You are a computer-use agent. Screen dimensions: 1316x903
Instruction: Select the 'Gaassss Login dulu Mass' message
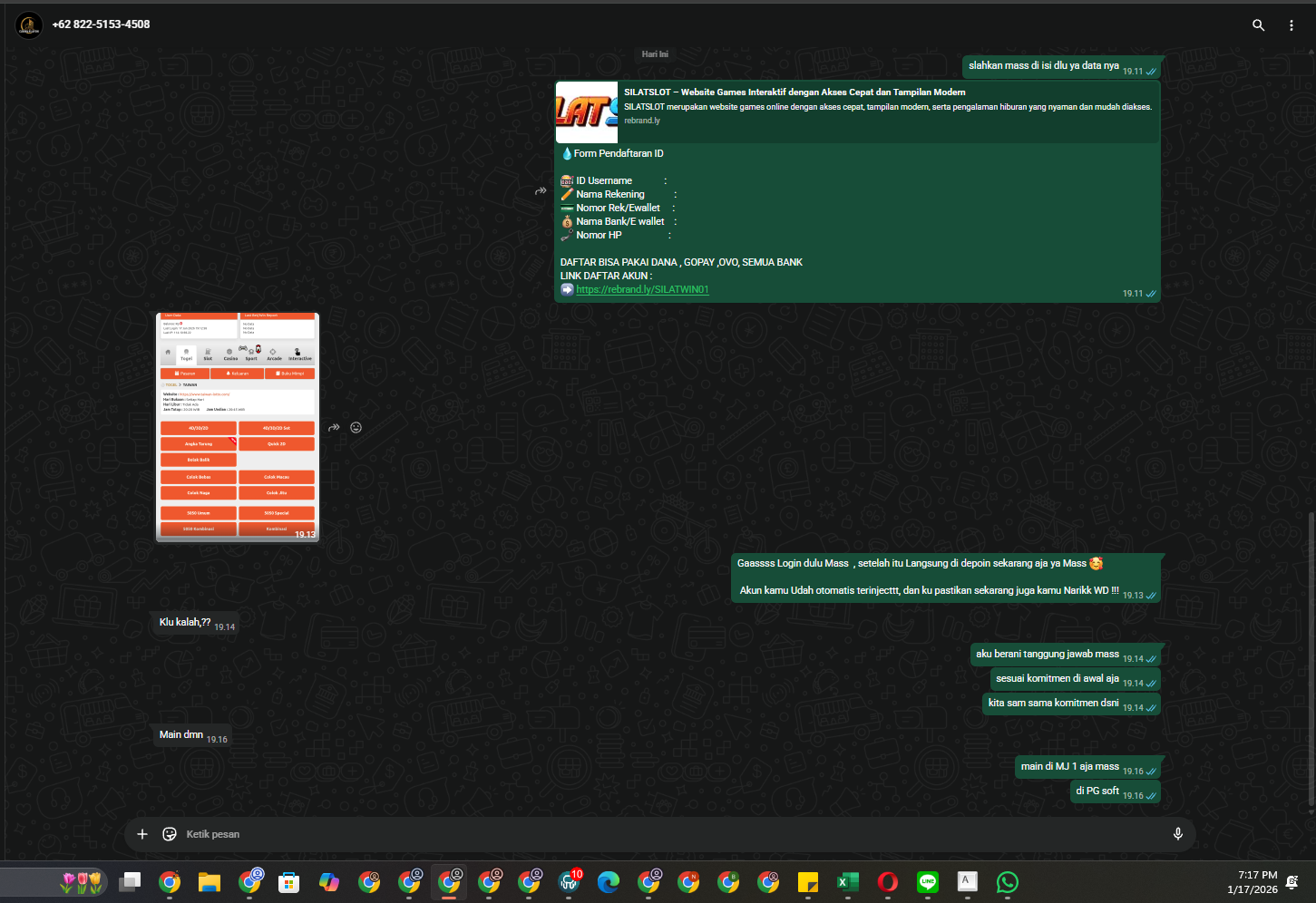click(946, 578)
